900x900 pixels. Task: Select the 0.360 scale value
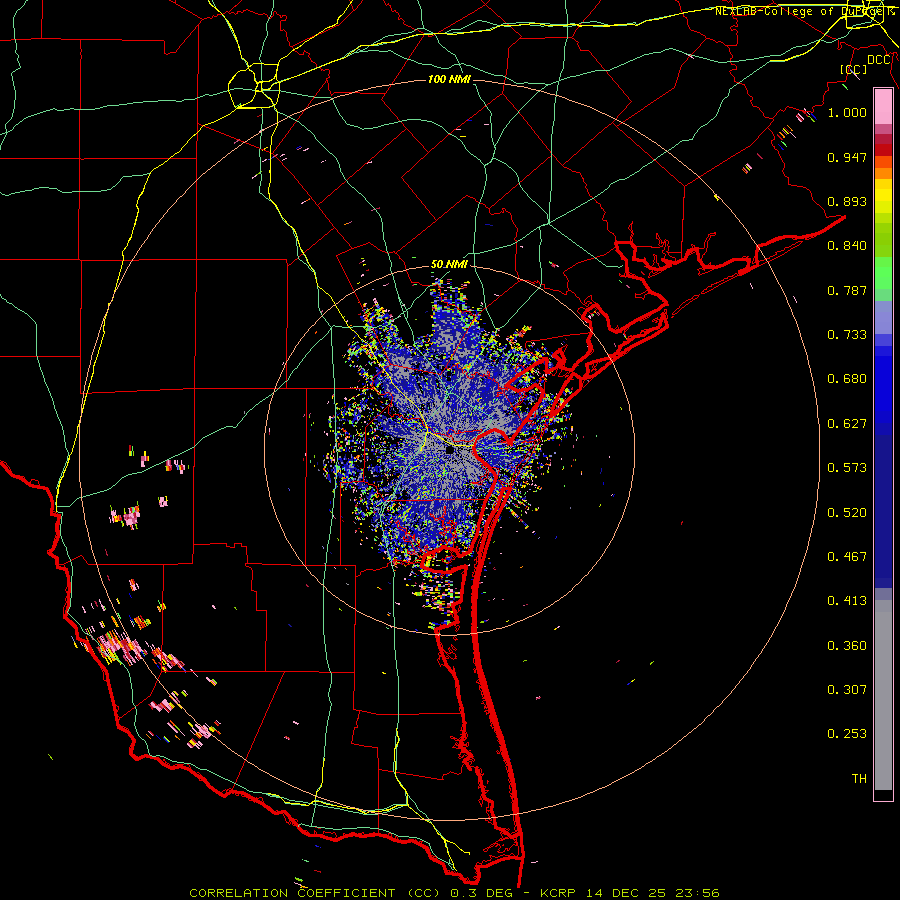click(x=847, y=646)
